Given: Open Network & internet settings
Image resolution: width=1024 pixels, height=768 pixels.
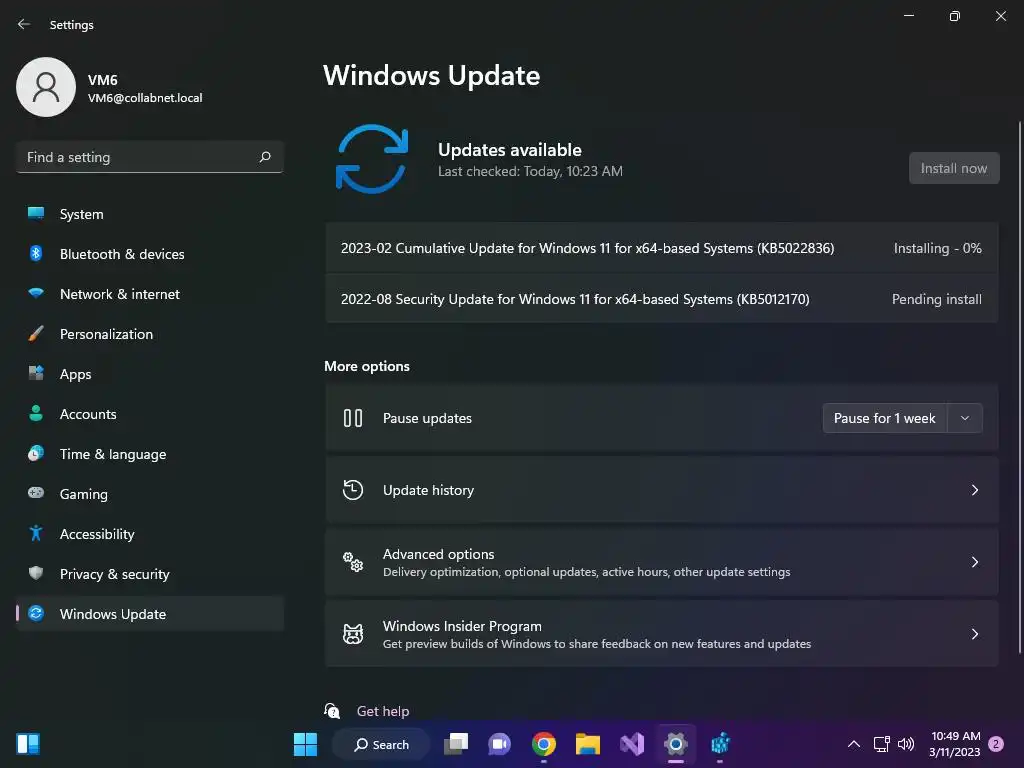Looking at the screenshot, I should (x=150, y=294).
